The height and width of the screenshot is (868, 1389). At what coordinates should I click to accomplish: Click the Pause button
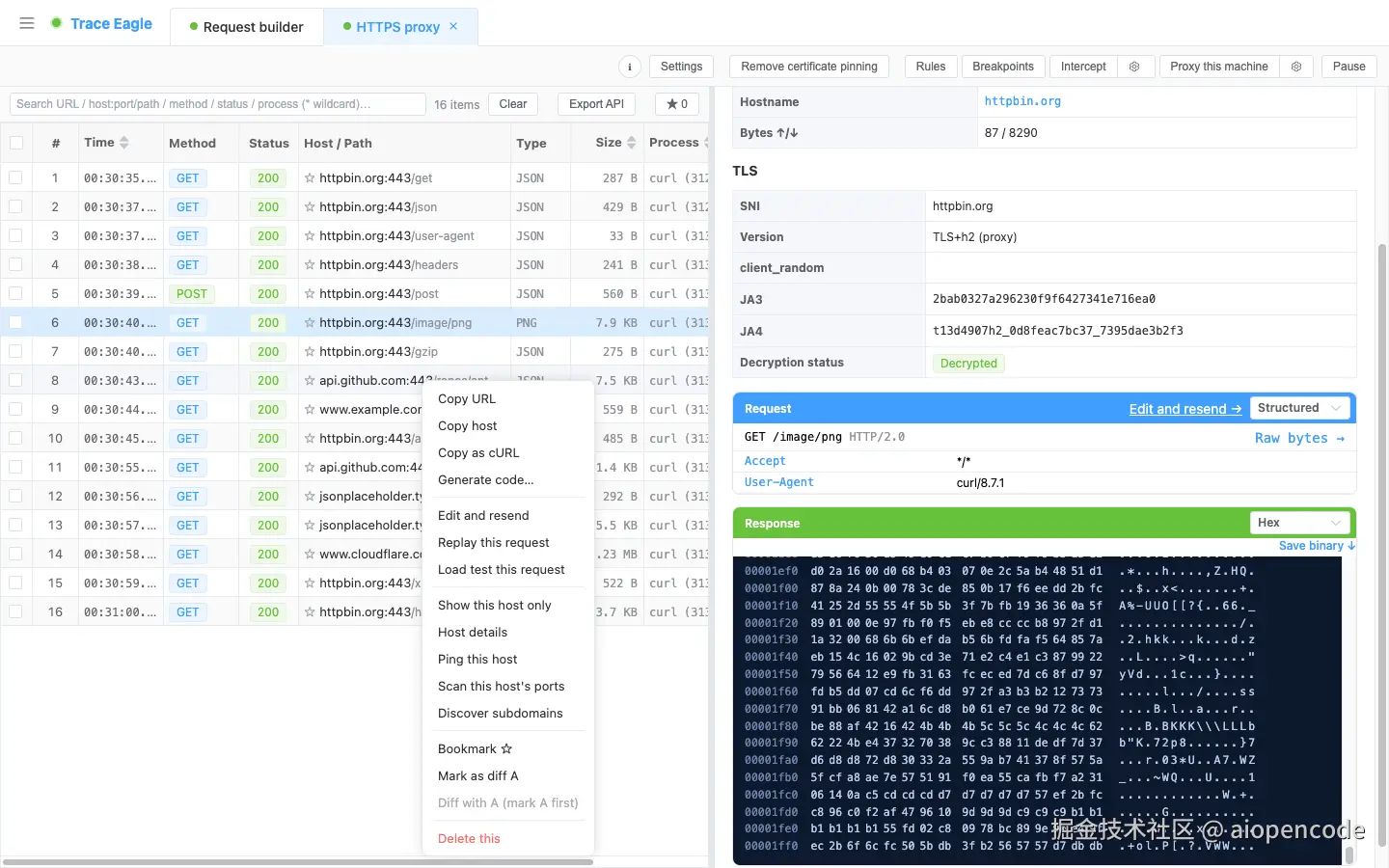coord(1349,67)
